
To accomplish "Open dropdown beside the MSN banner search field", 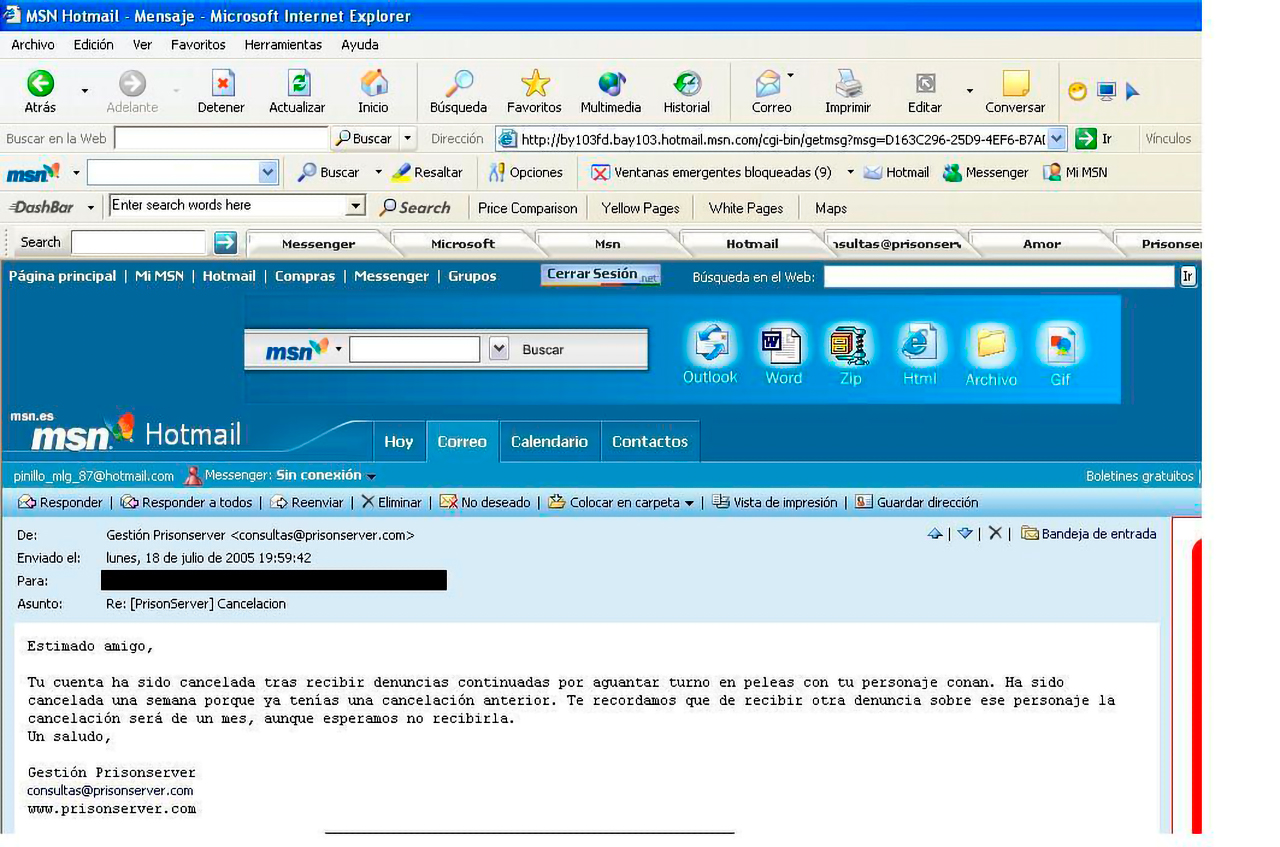I will coord(499,349).
